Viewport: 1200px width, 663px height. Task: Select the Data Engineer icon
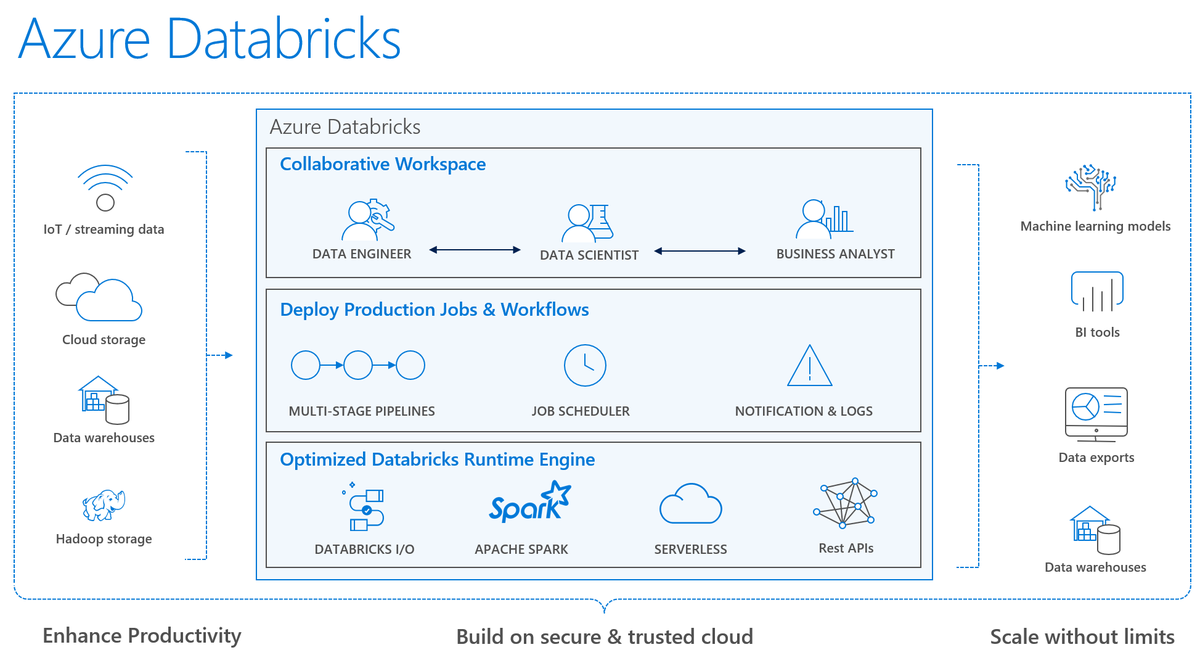tap(365, 218)
